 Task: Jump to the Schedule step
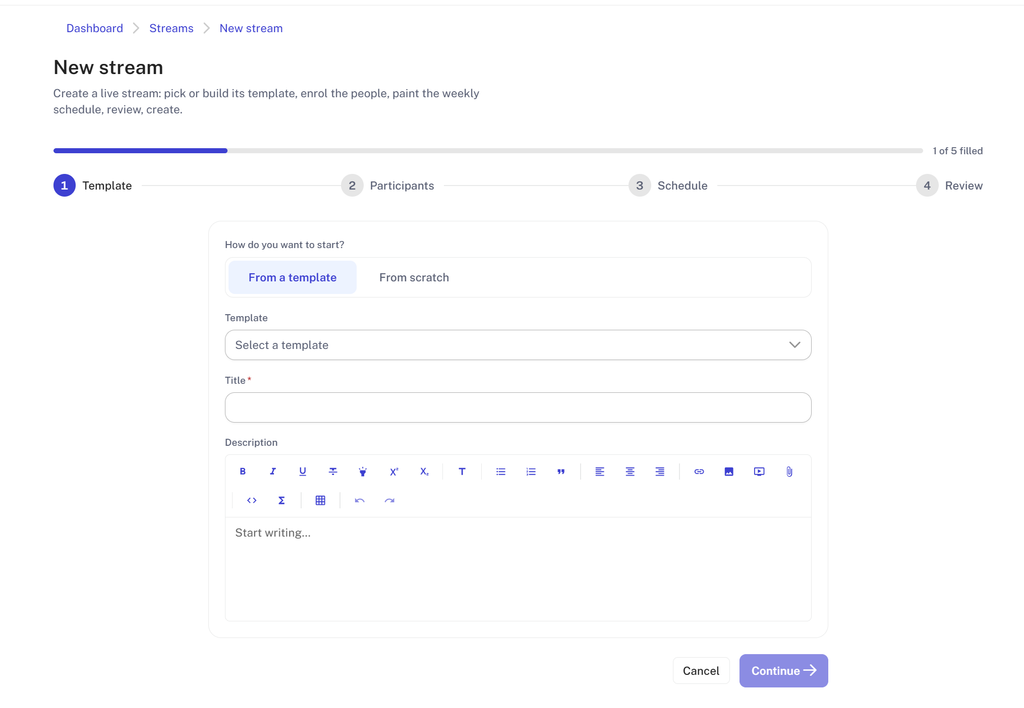click(x=668, y=185)
